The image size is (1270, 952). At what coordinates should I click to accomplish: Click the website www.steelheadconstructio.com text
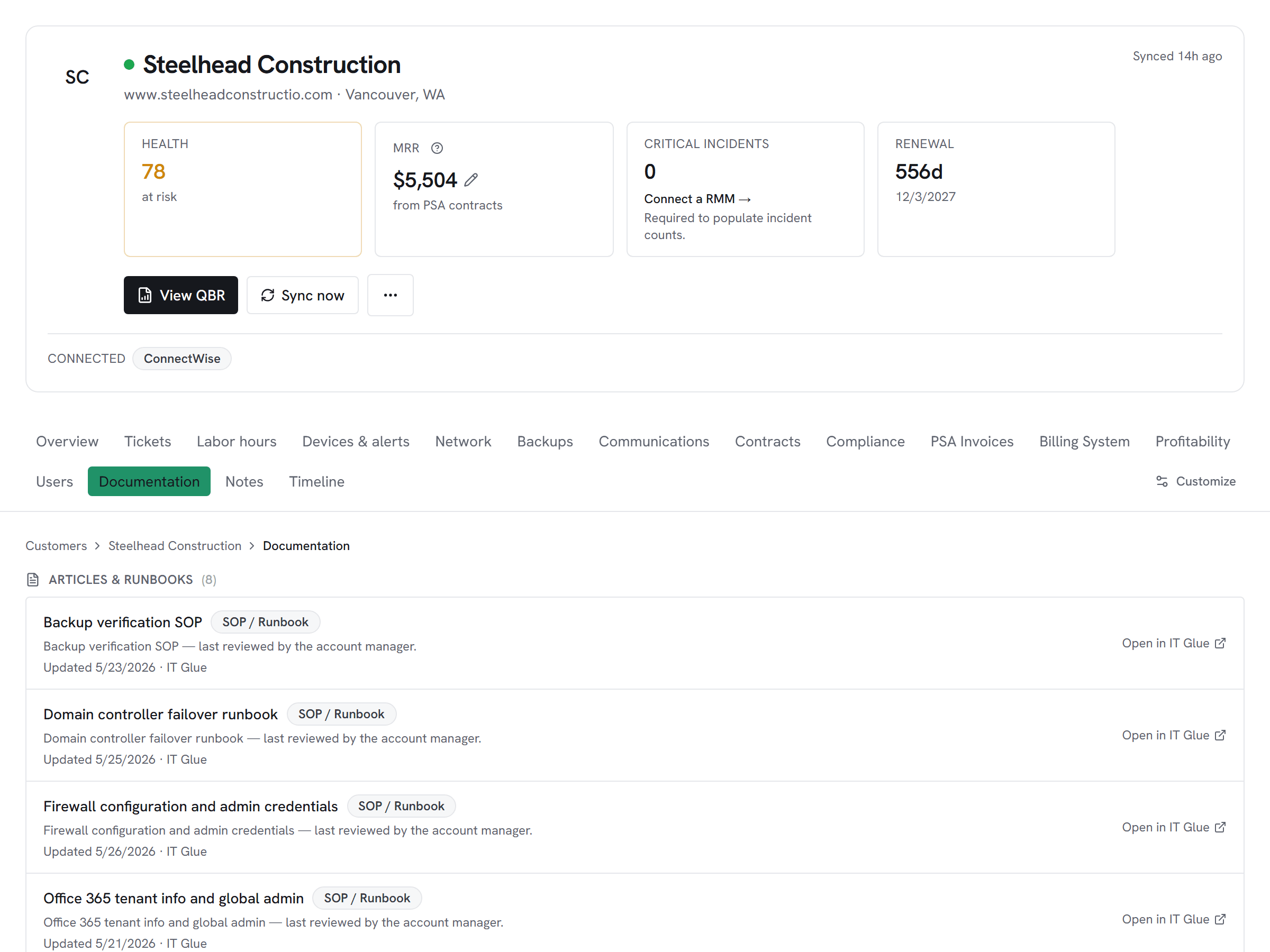(228, 95)
